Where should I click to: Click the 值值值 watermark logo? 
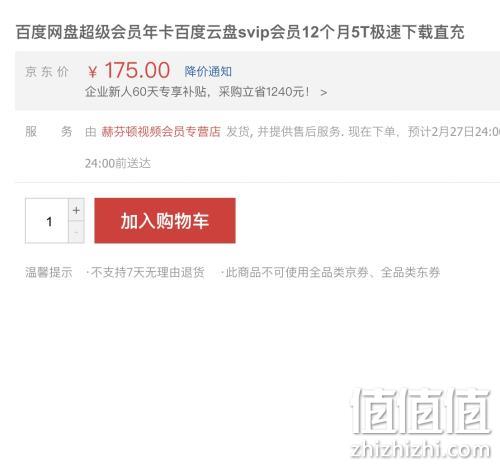421,411
